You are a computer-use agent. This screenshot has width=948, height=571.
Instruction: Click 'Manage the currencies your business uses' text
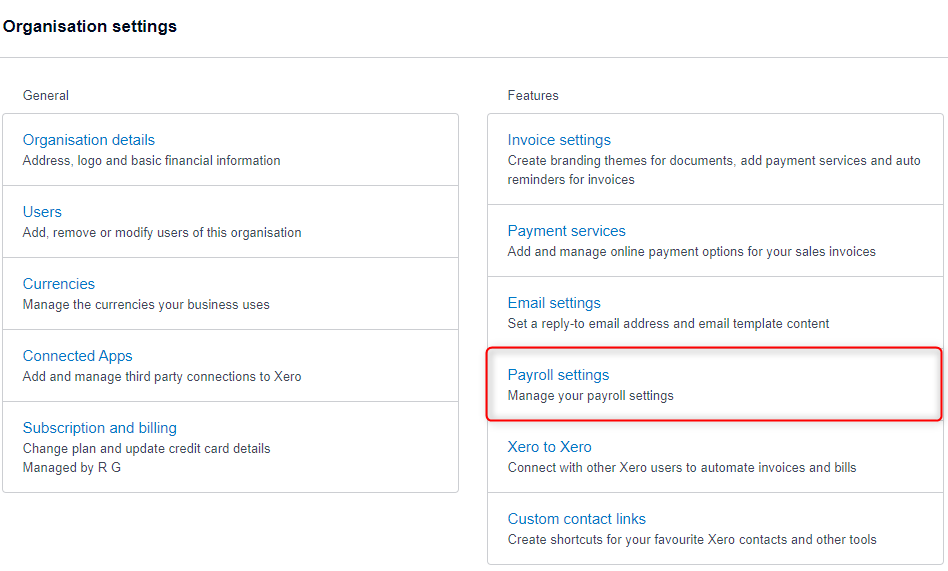click(146, 304)
